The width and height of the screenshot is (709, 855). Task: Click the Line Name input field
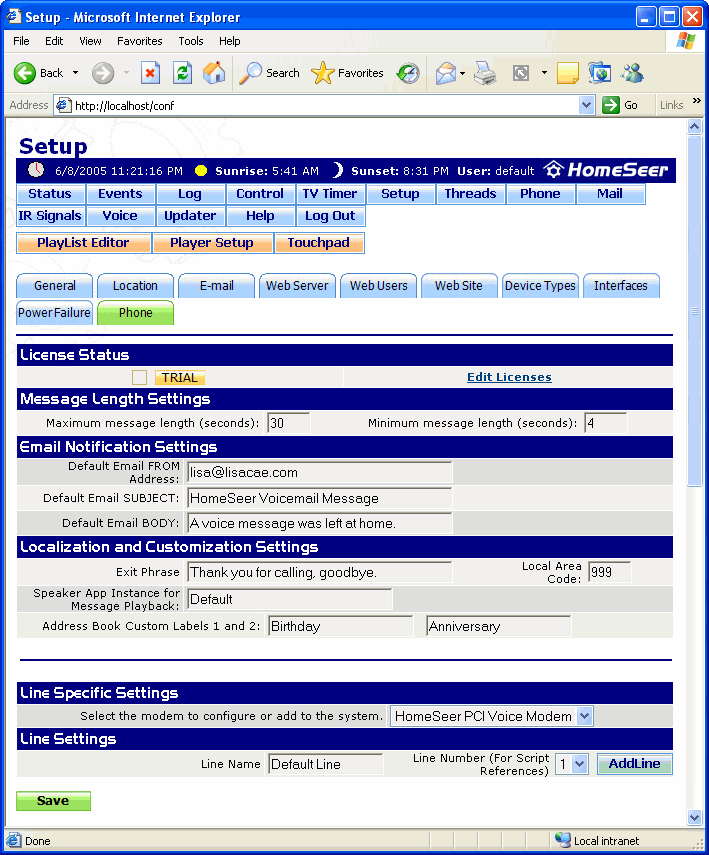tap(326, 764)
